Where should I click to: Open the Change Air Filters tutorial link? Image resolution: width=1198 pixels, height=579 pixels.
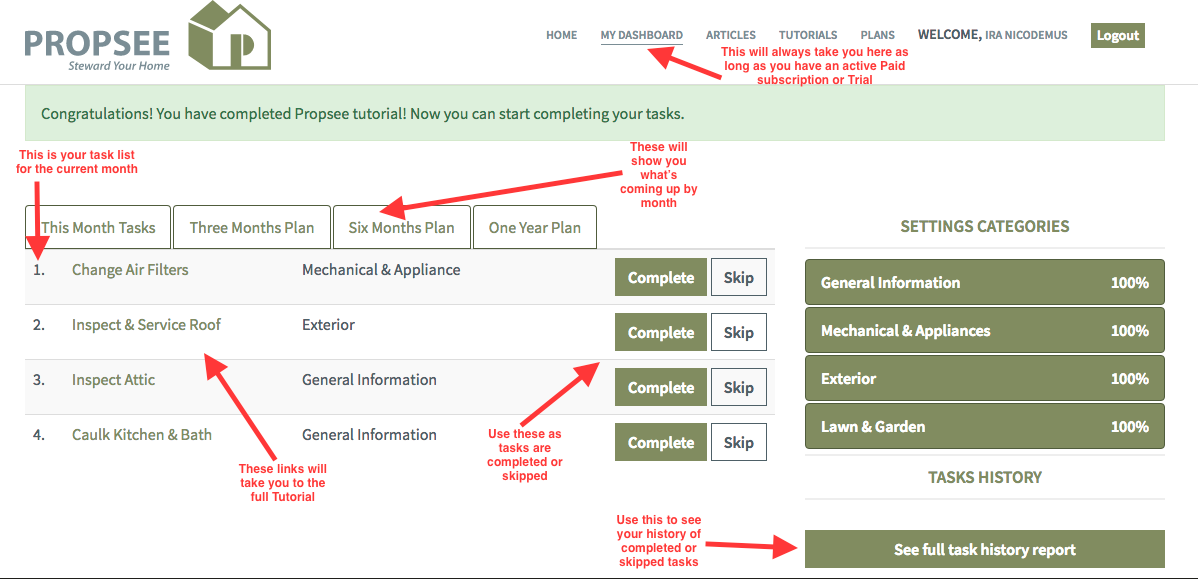pyautogui.click(x=130, y=270)
